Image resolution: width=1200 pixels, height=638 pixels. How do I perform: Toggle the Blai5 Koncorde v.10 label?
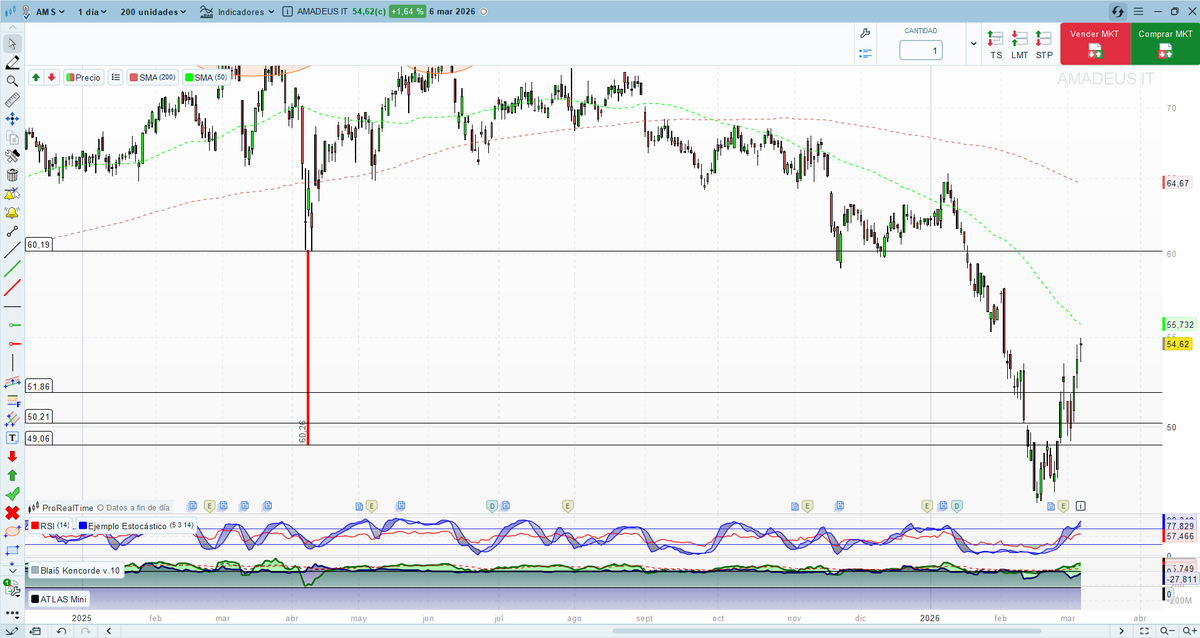(x=76, y=571)
